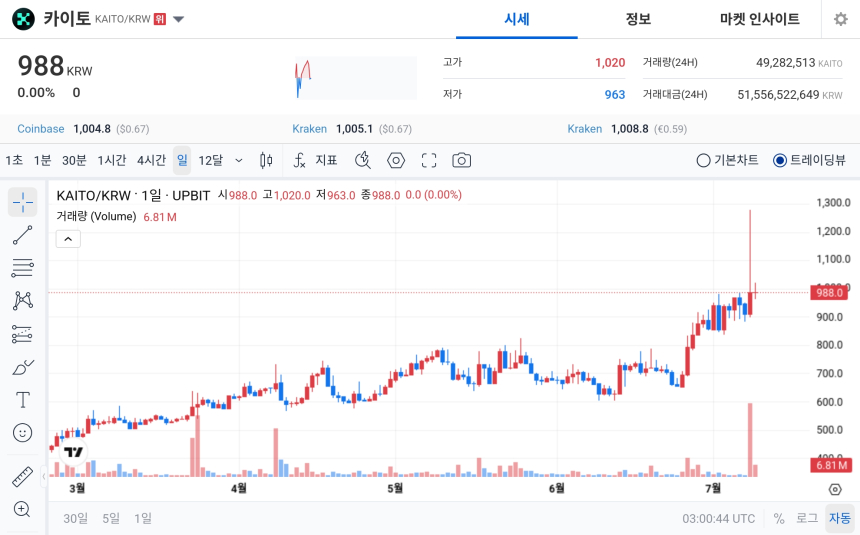
Task: Click the 03:00:44 UTC timezone clock
Action: tap(718, 519)
